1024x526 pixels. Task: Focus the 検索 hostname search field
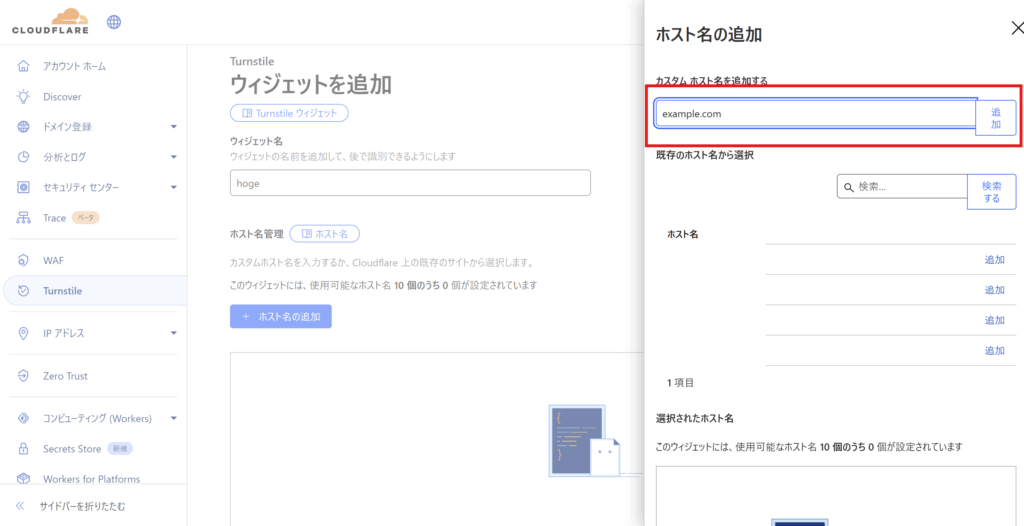click(x=902, y=187)
